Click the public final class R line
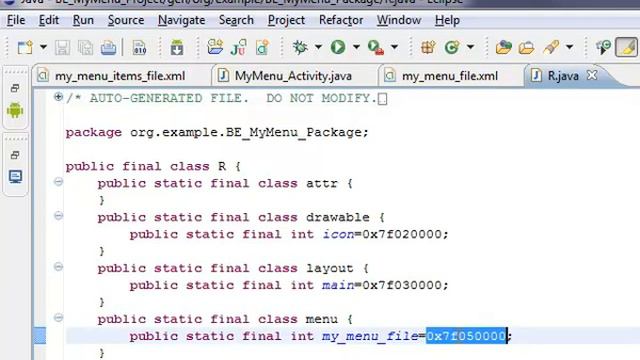This screenshot has height=360, width=640. coord(153,167)
